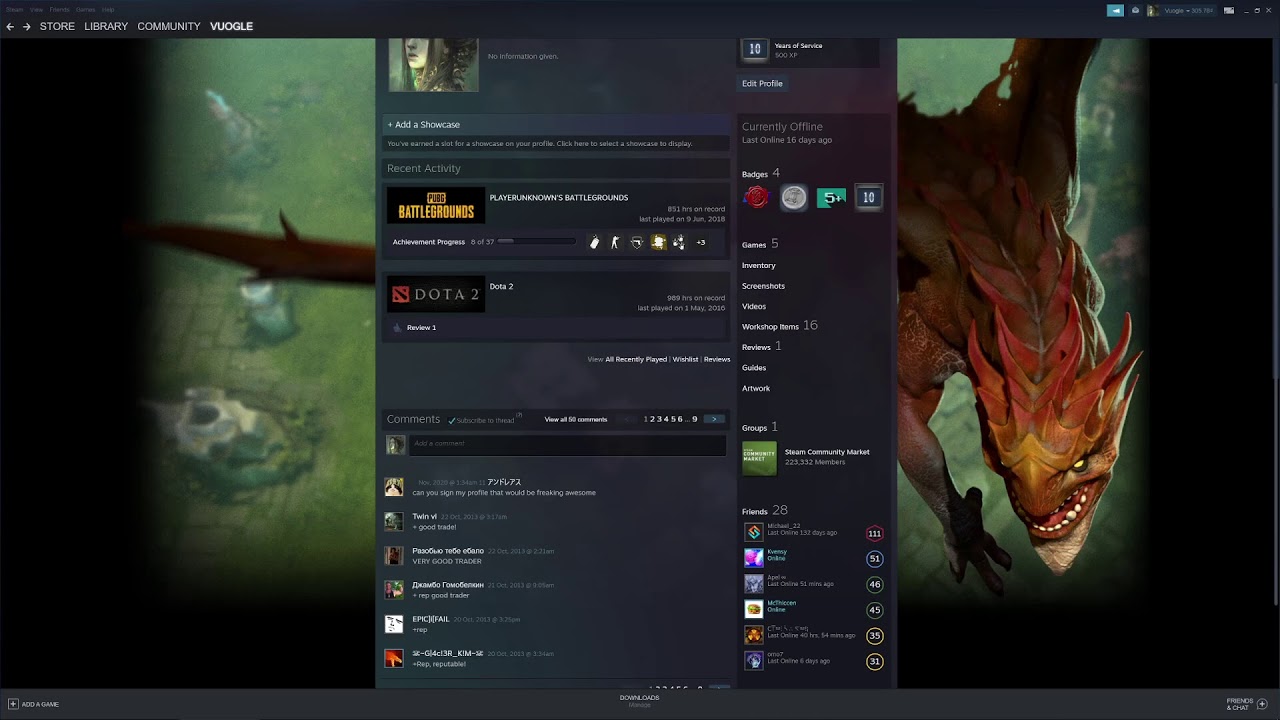Open the Steam Community Market group icon
This screenshot has width=1280, height=720.
tap(759, 459)
